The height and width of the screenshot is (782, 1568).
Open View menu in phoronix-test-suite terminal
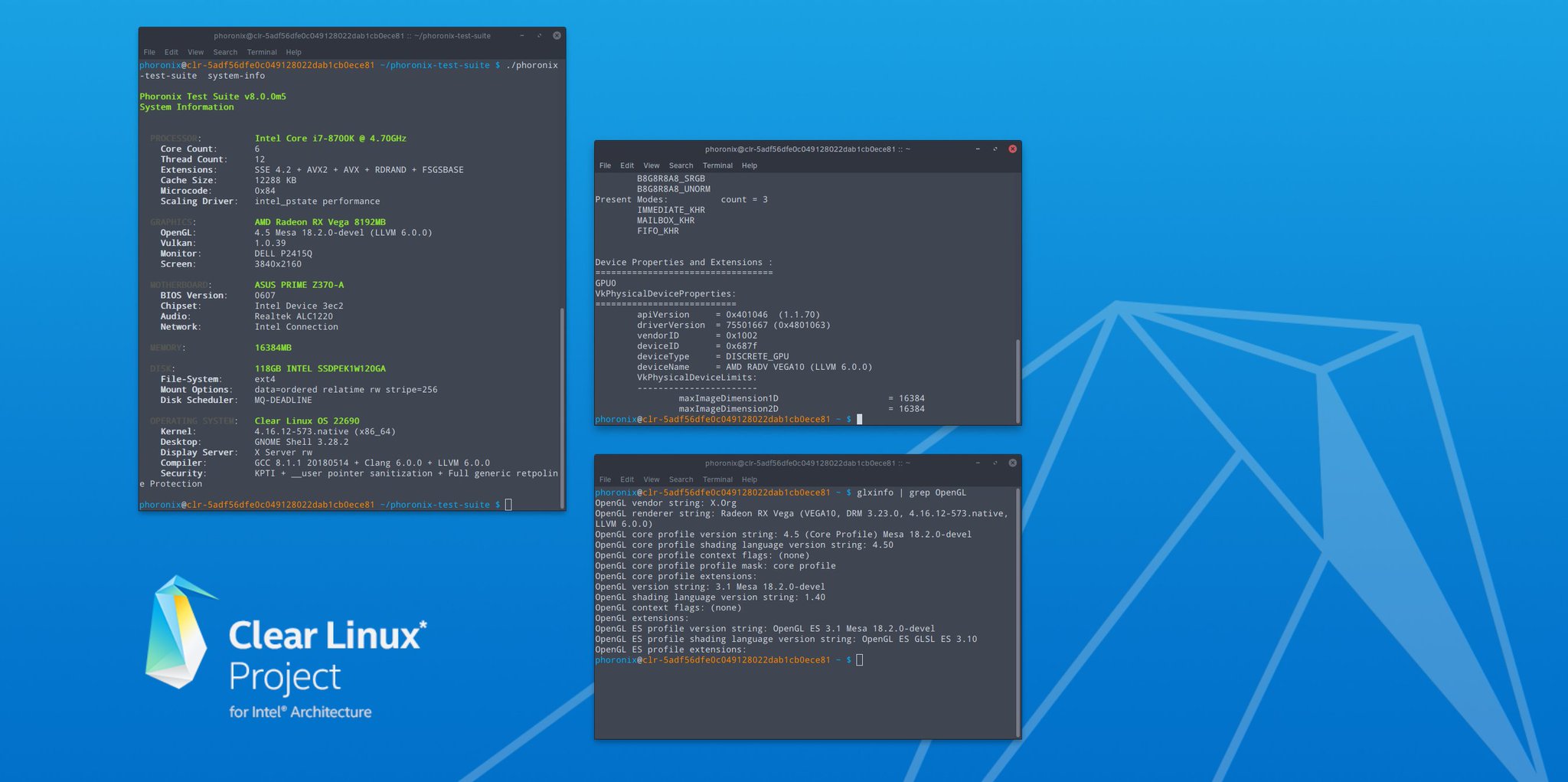196,52
